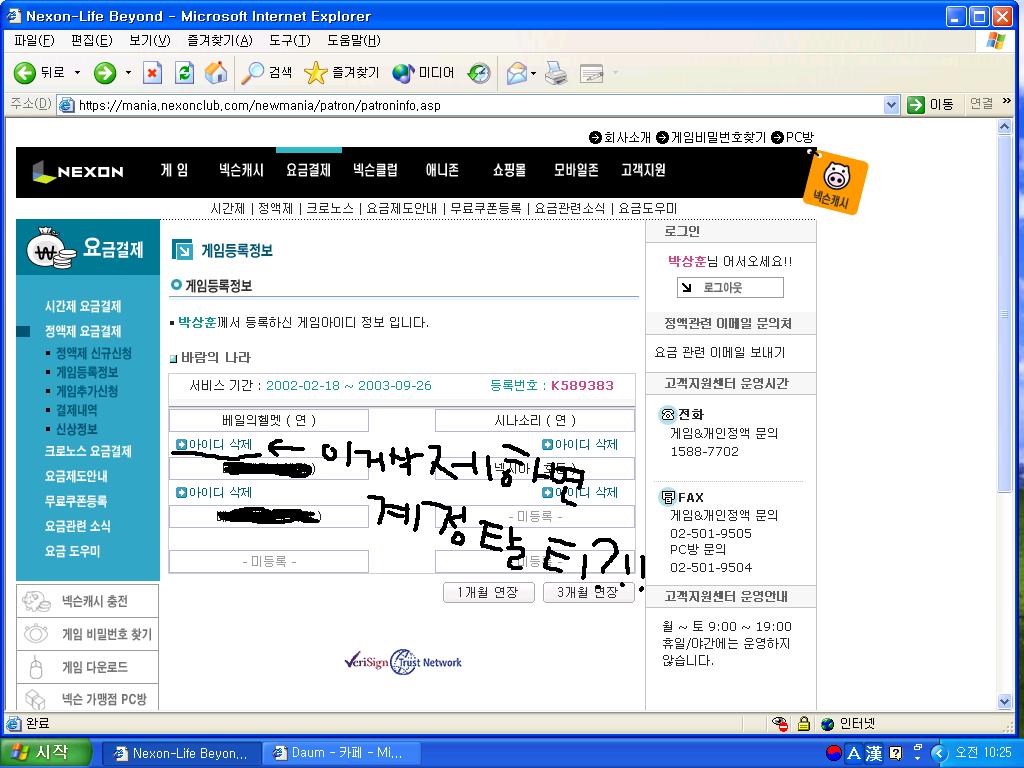Click the privacy eye icon in status bar
The image size is (1024, 768).
(x=780, y=724)
